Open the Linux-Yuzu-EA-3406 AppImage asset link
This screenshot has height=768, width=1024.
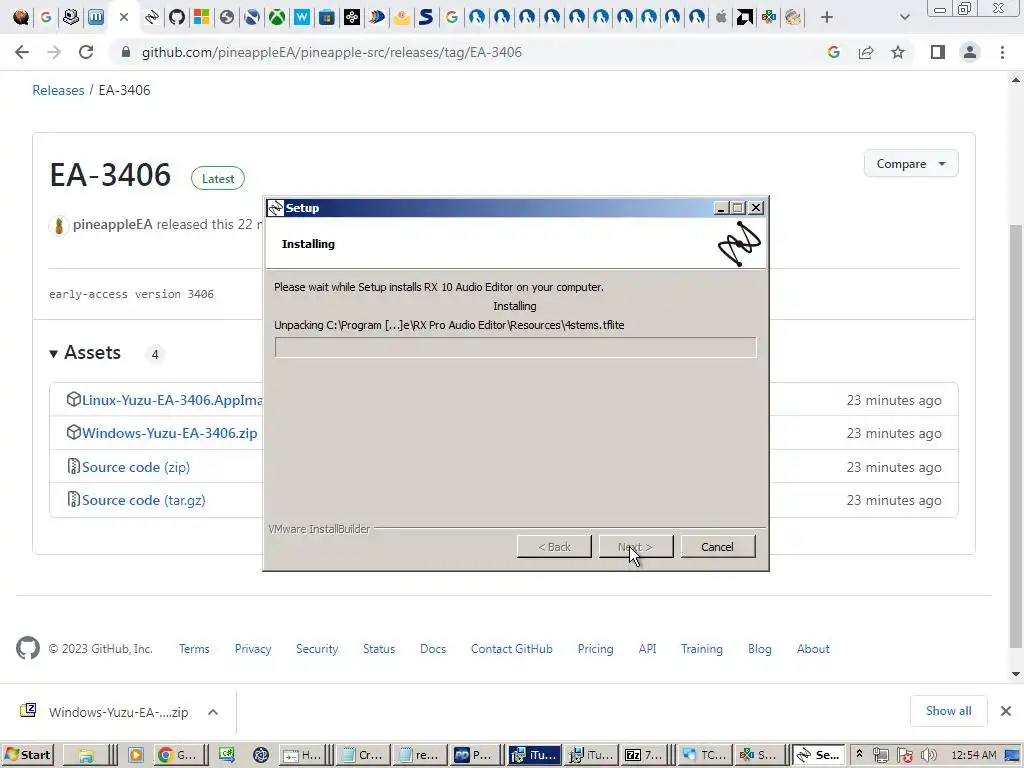(172, 400)
